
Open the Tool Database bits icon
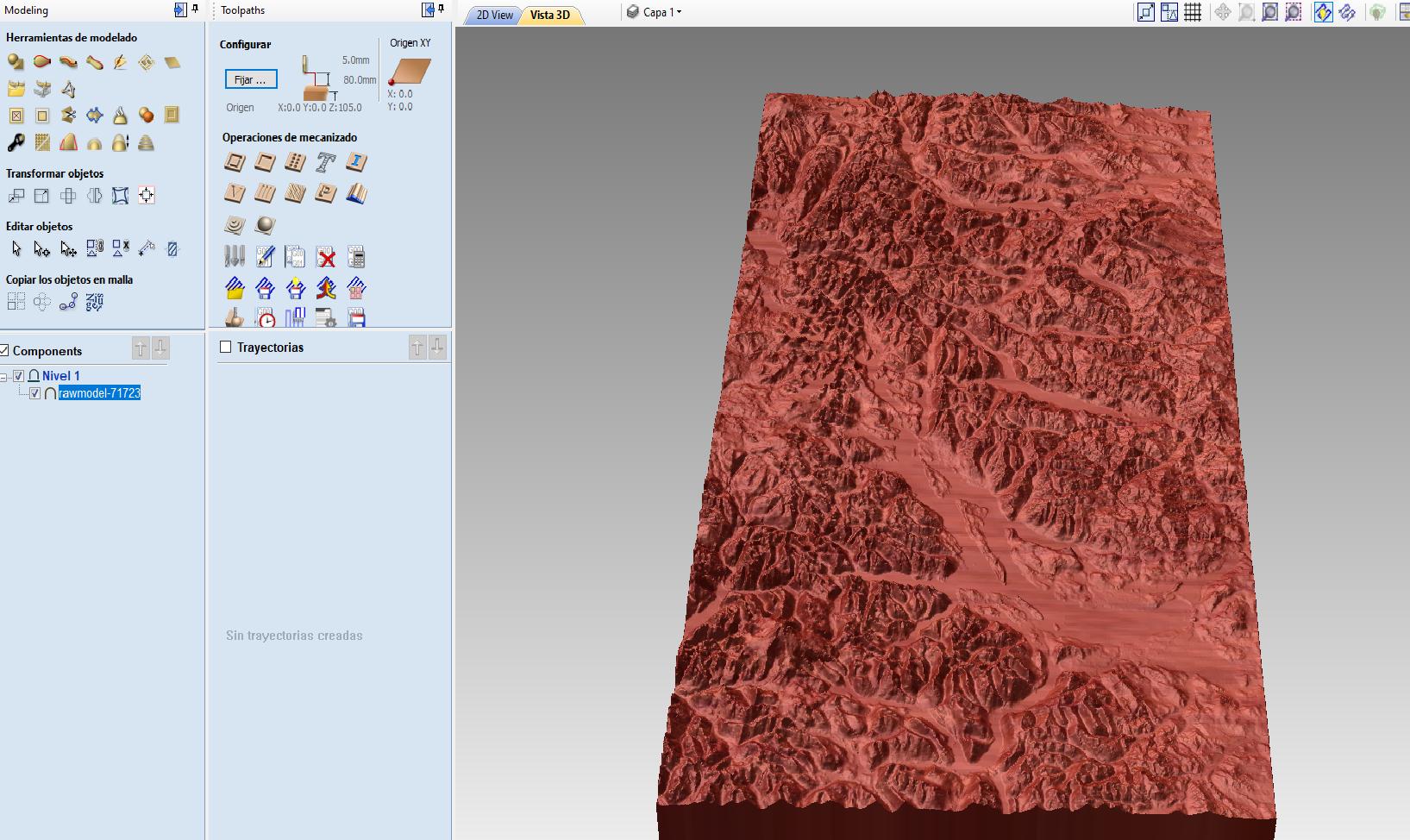click(235, 256)
